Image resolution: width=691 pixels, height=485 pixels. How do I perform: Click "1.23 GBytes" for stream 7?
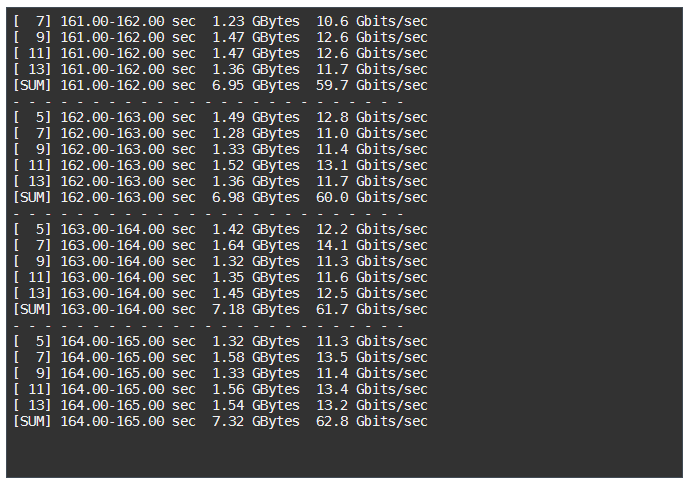pos(256,21)
